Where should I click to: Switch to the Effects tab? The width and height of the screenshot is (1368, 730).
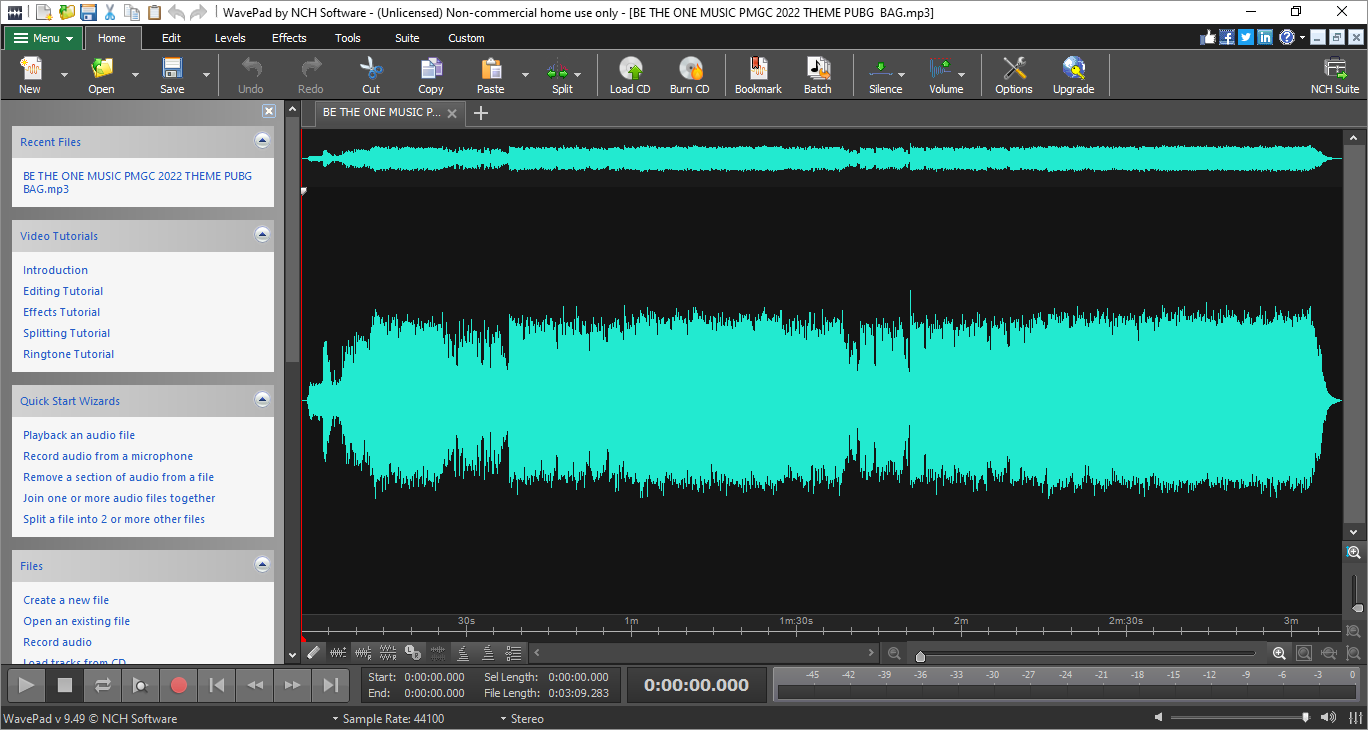(x=289, y=38)
